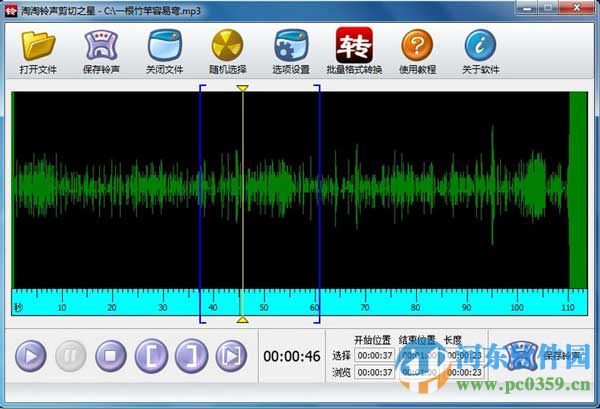Click the left blue selection bracket
The image size is (600, 409).
[201, 204]
